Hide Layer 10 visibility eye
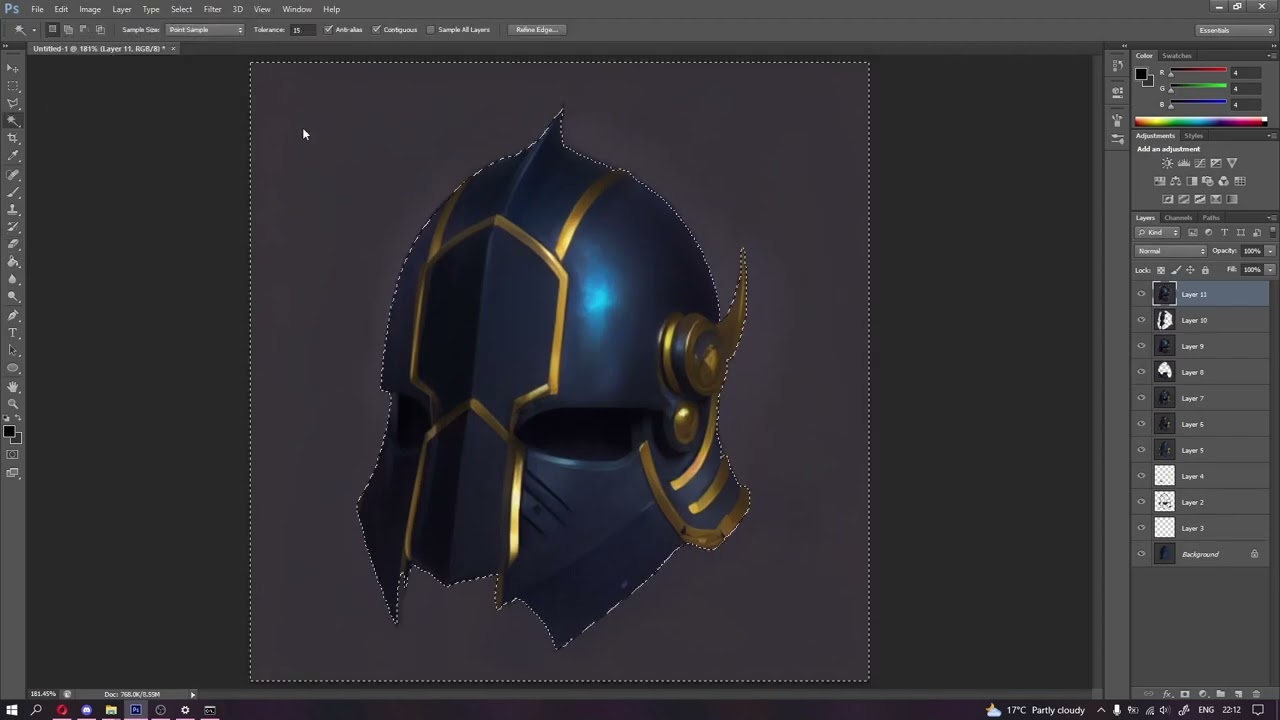 (x=1141, y=320)
